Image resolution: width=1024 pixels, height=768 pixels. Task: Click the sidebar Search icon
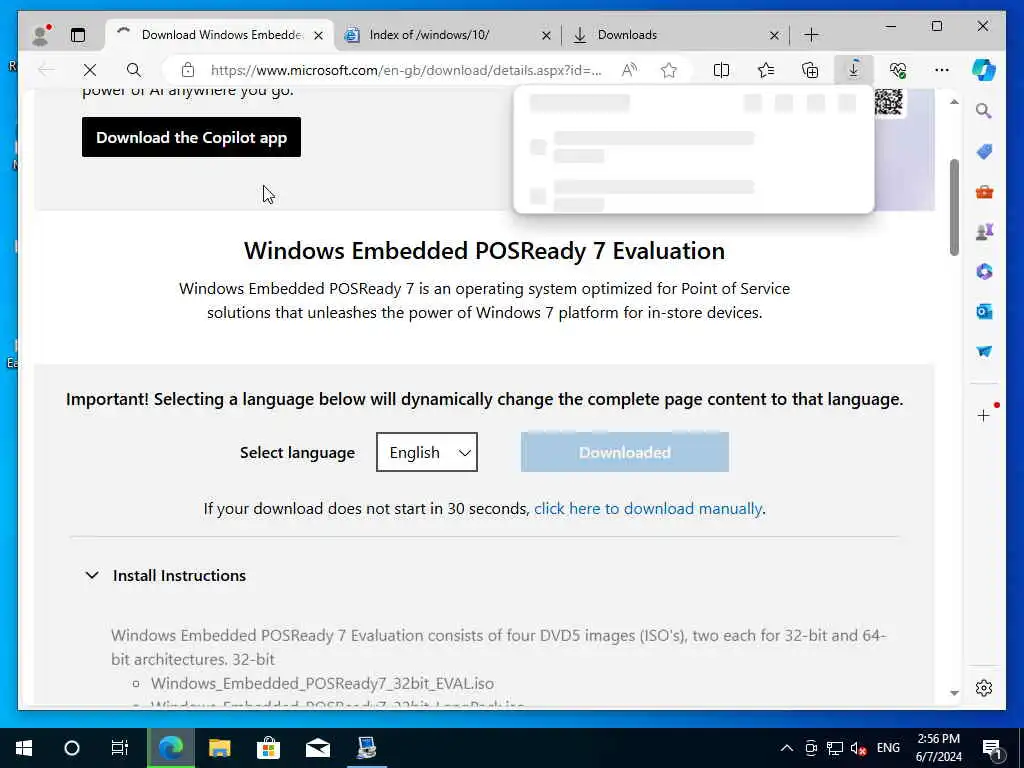click(984, 111)
